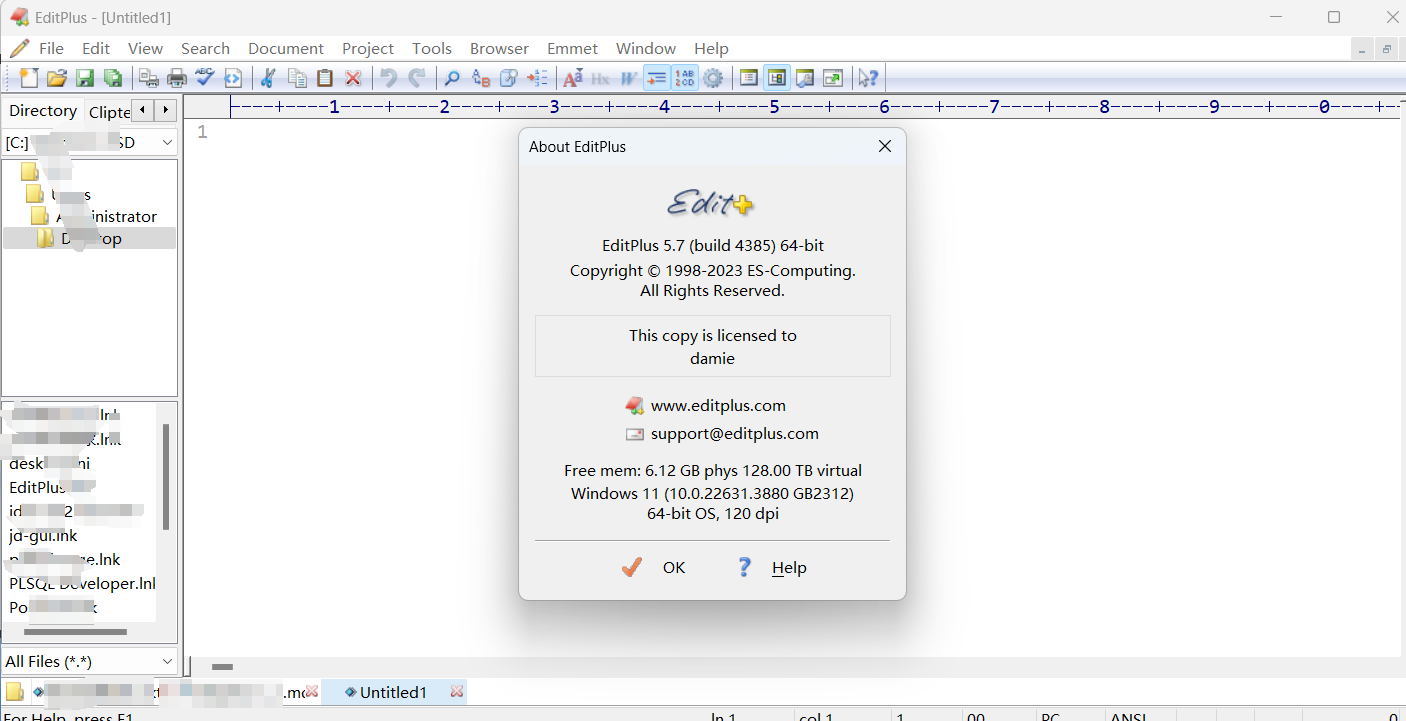The width and height of the screenshot is (1406, 721).
Task: Undo the last action via toolbar
Action: pyautogui.click(x=389, y=78)
